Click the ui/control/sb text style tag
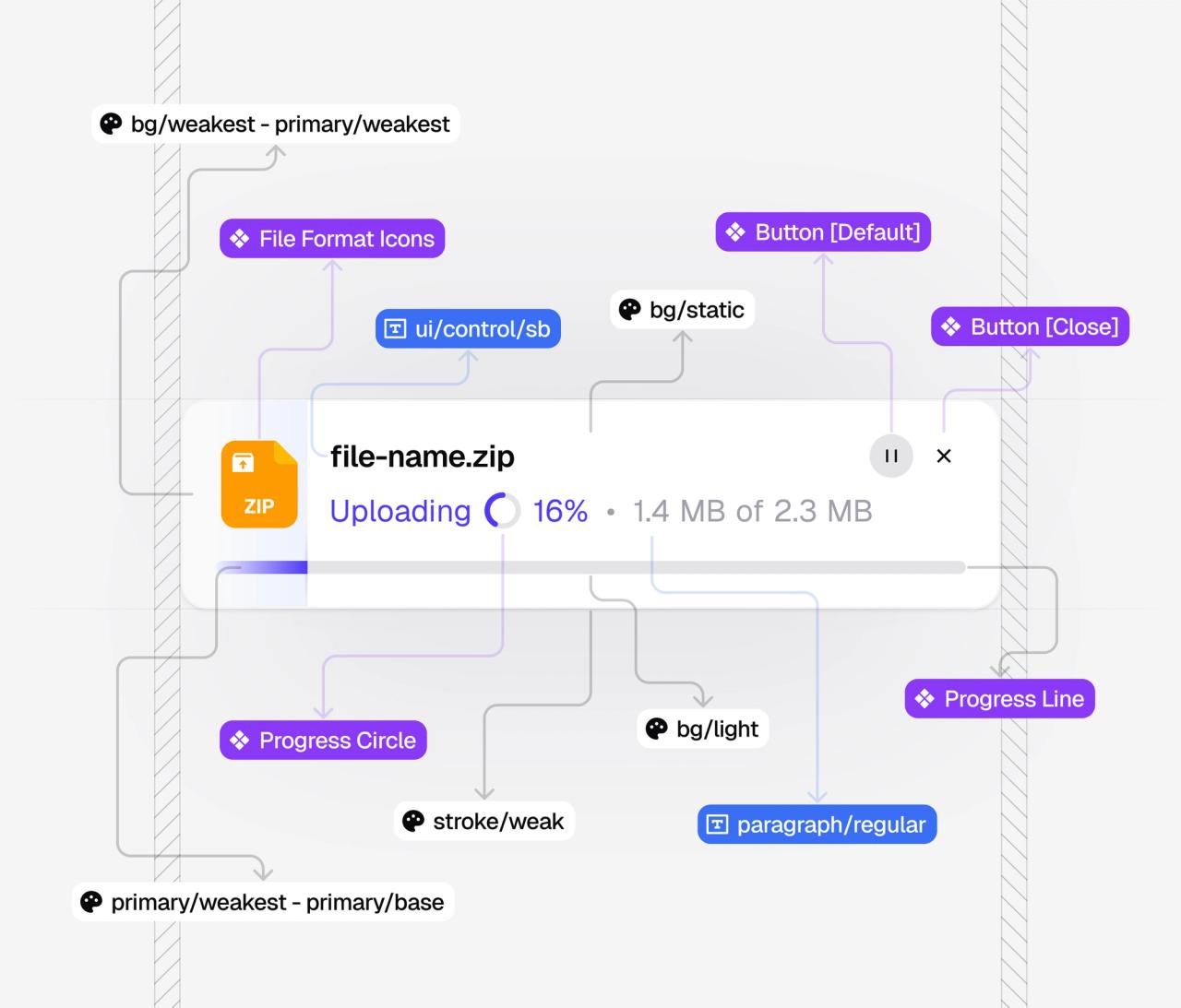This screenshot has height=1008, width=1181. [x=468, y=328]
